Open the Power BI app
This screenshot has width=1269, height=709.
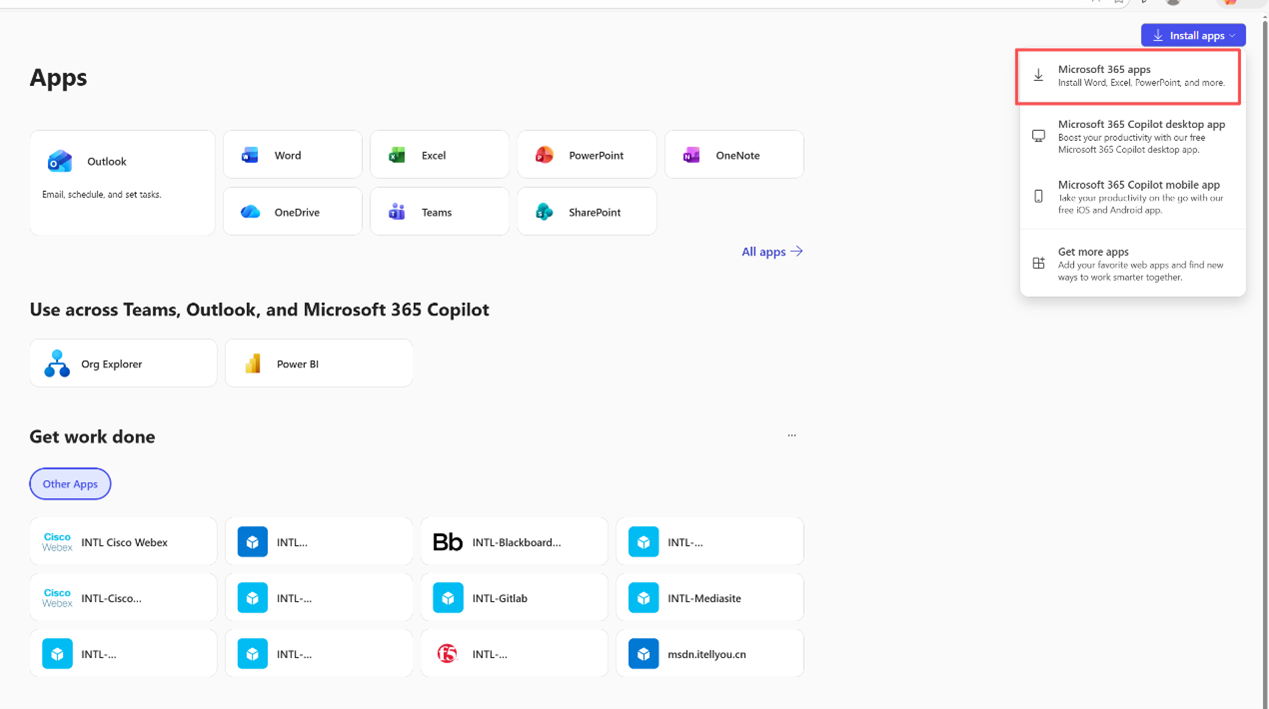coord(319,364)
